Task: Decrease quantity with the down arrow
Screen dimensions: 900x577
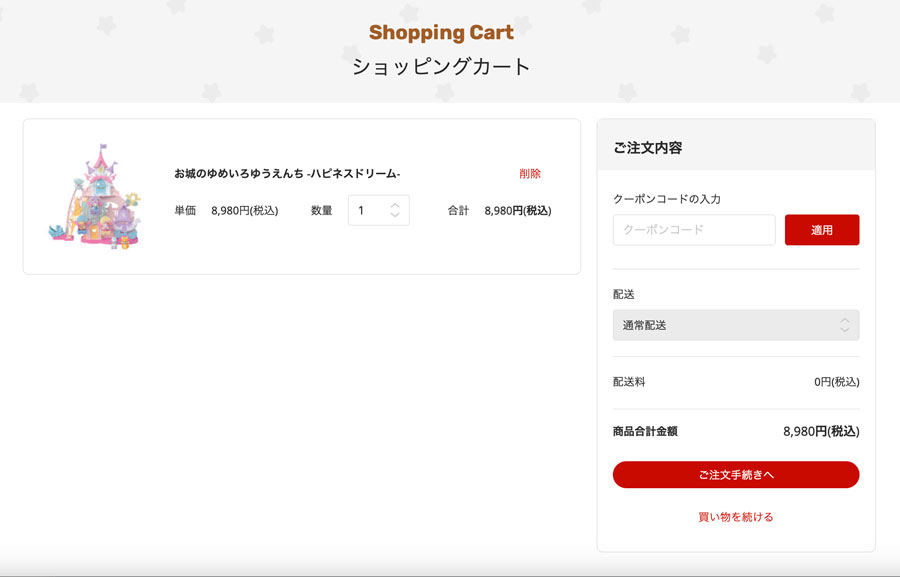Action: (395, 215)
